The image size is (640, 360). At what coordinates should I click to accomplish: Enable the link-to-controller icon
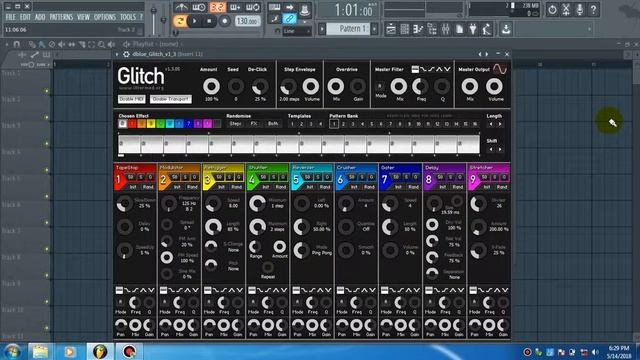(289, 18)
